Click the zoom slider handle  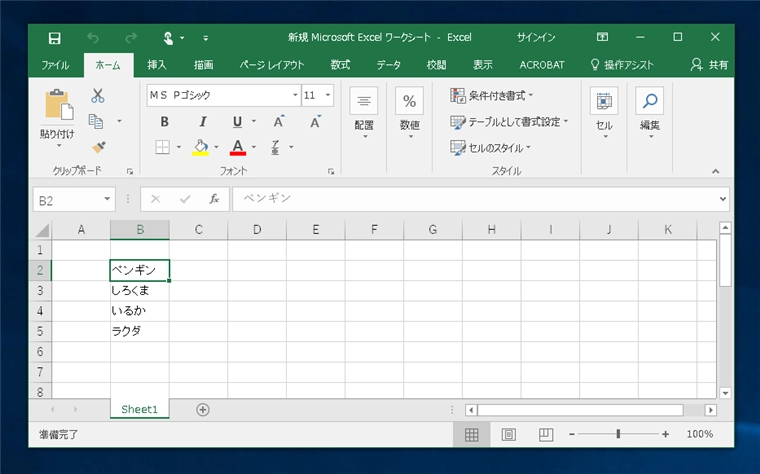(618, 434)
